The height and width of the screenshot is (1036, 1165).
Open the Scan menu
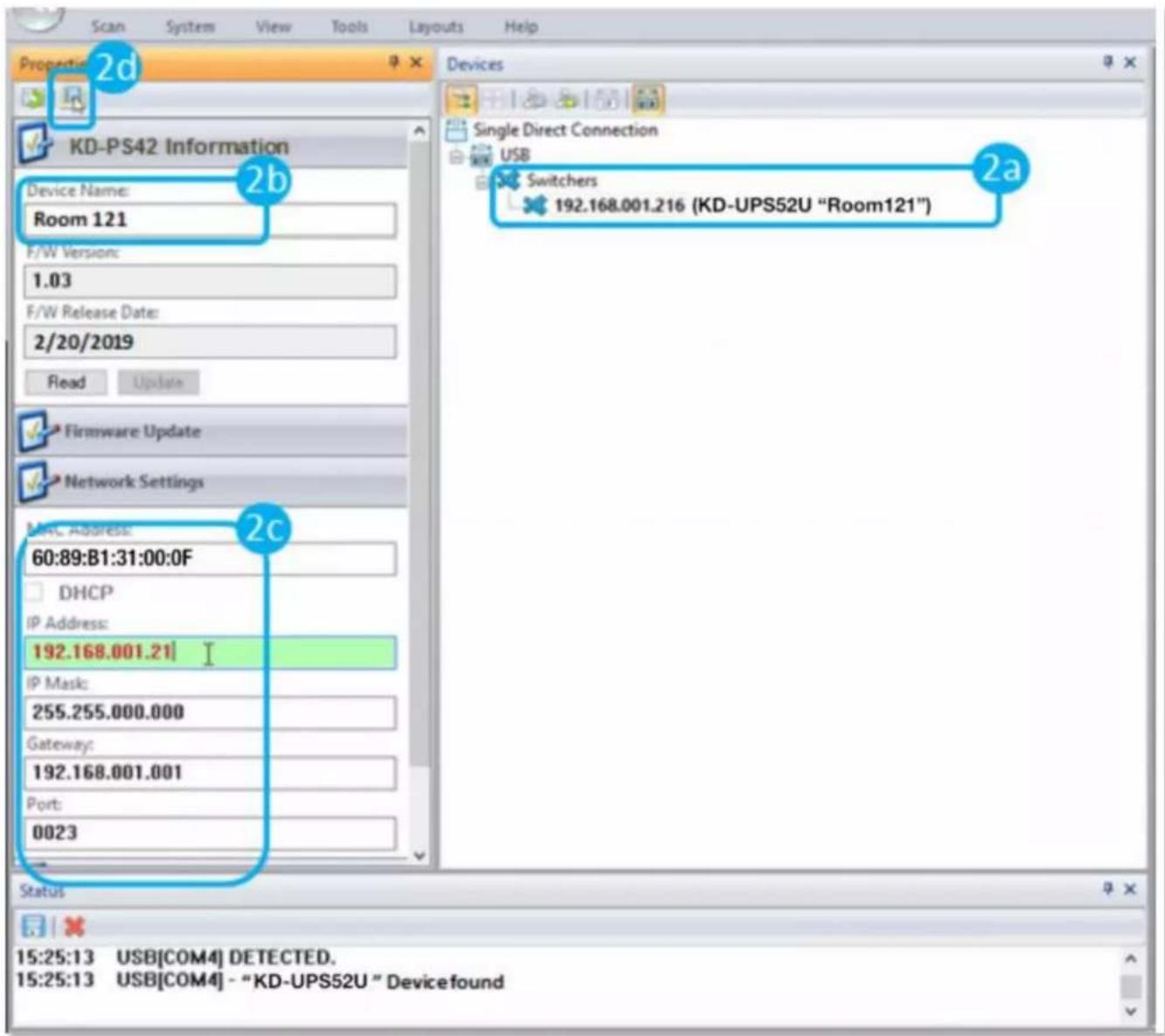108,27
